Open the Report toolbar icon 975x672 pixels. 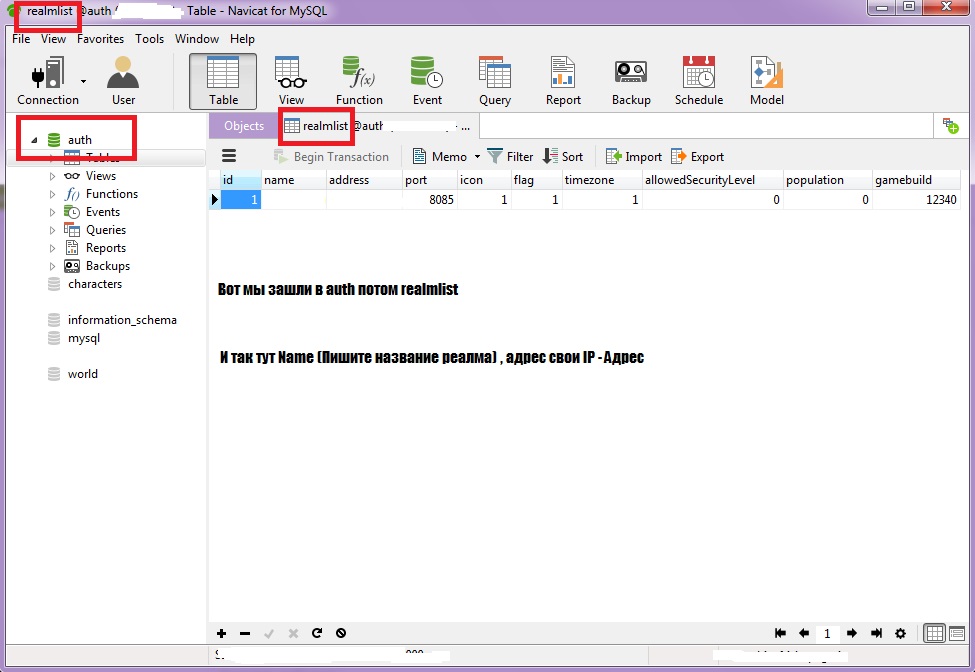(563, 80)
